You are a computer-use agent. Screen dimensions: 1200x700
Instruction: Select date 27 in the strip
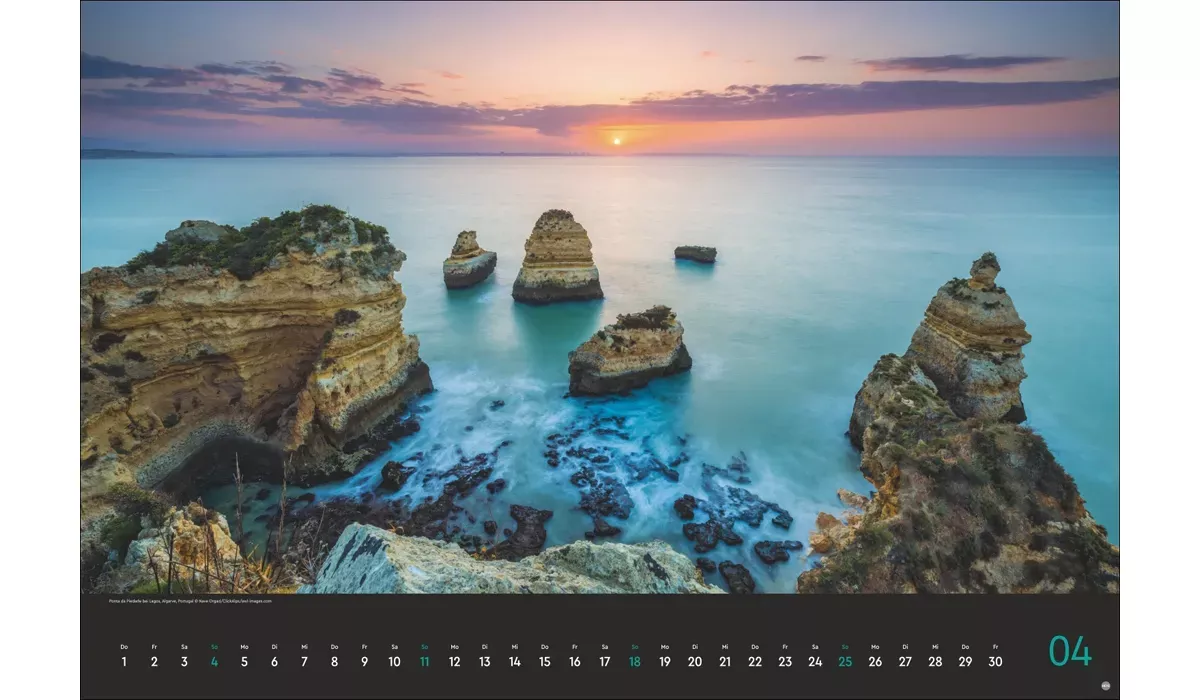point(905,661)
